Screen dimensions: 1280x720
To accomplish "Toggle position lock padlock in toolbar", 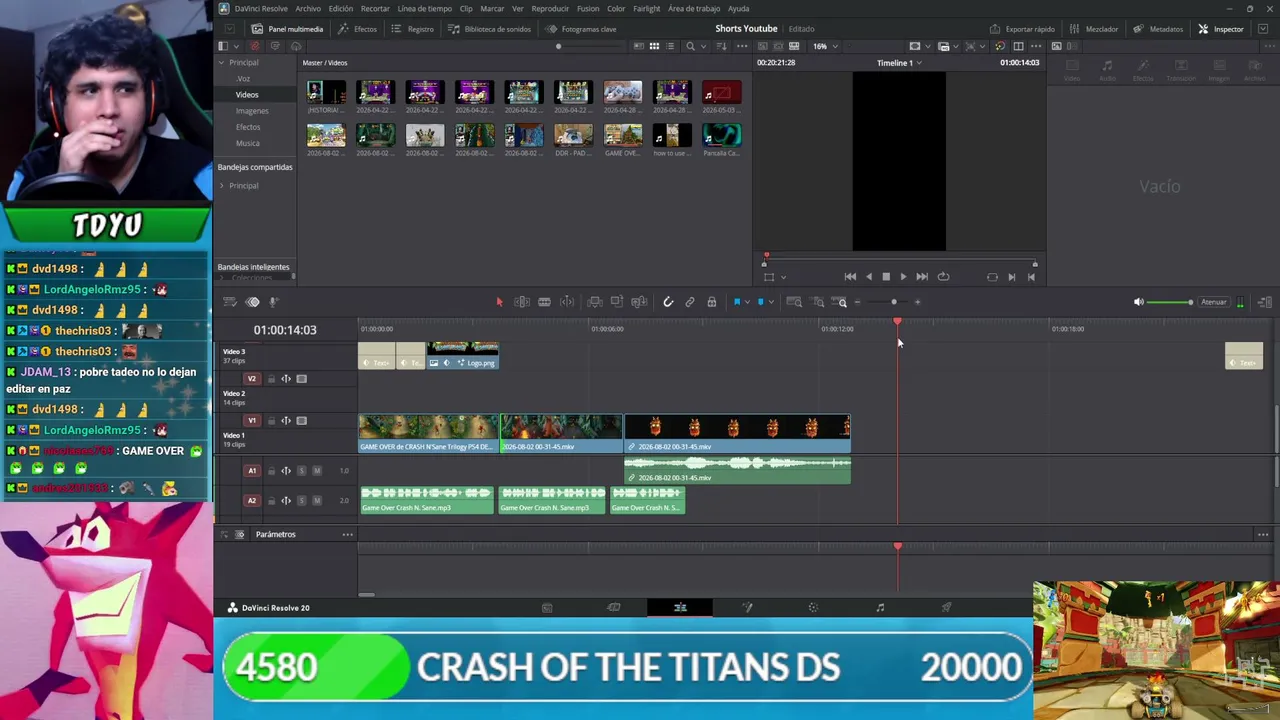I will coord(711,302).
